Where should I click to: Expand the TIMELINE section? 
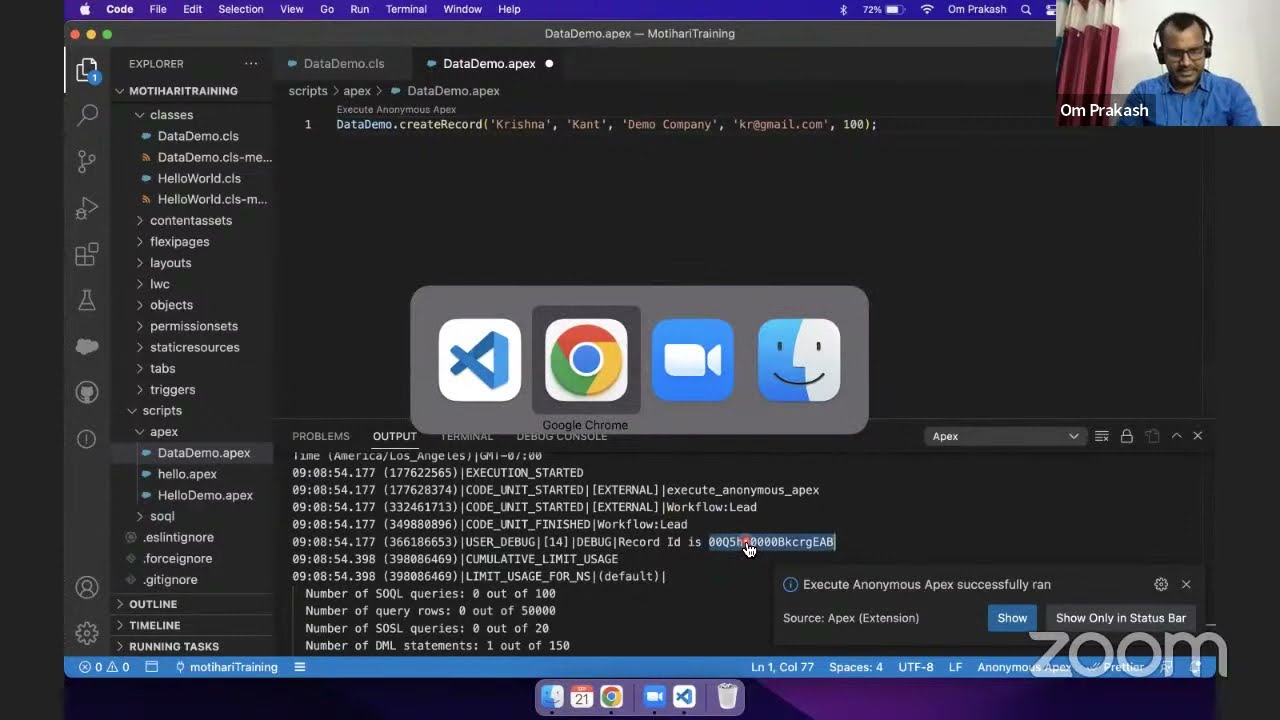pyautogui.click(x=154, y=625)
